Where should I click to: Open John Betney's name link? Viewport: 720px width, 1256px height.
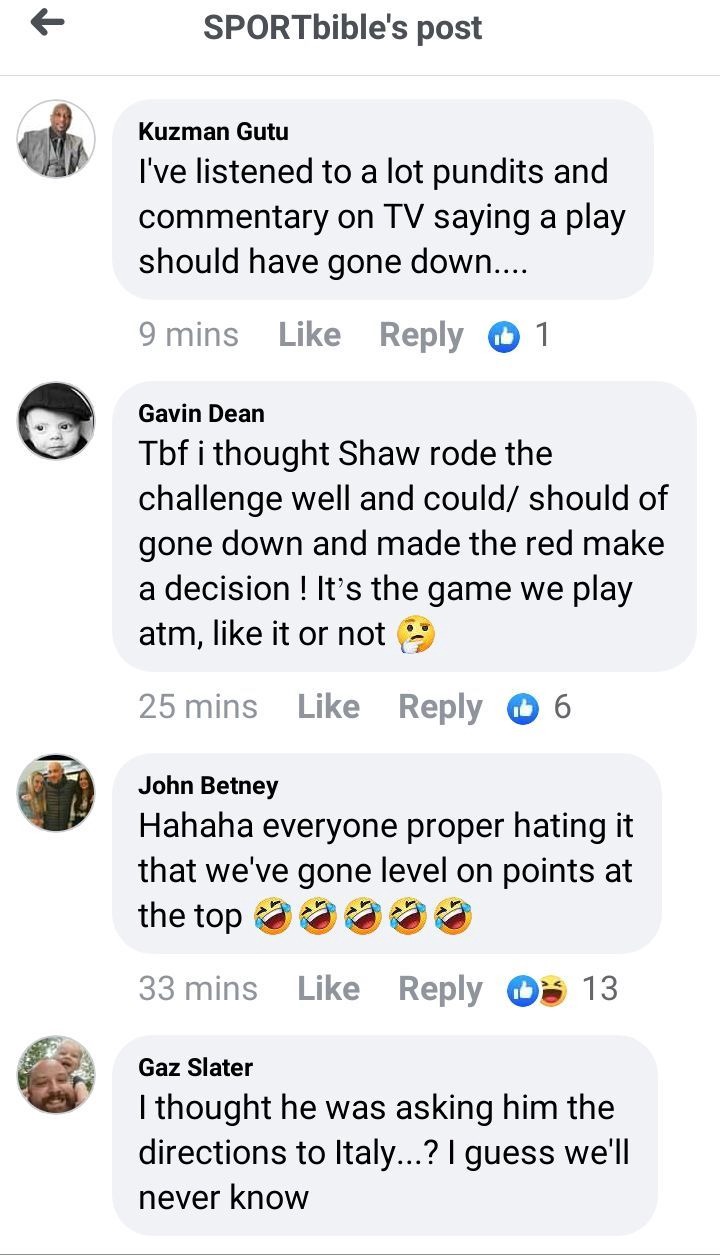click(208, 785)
